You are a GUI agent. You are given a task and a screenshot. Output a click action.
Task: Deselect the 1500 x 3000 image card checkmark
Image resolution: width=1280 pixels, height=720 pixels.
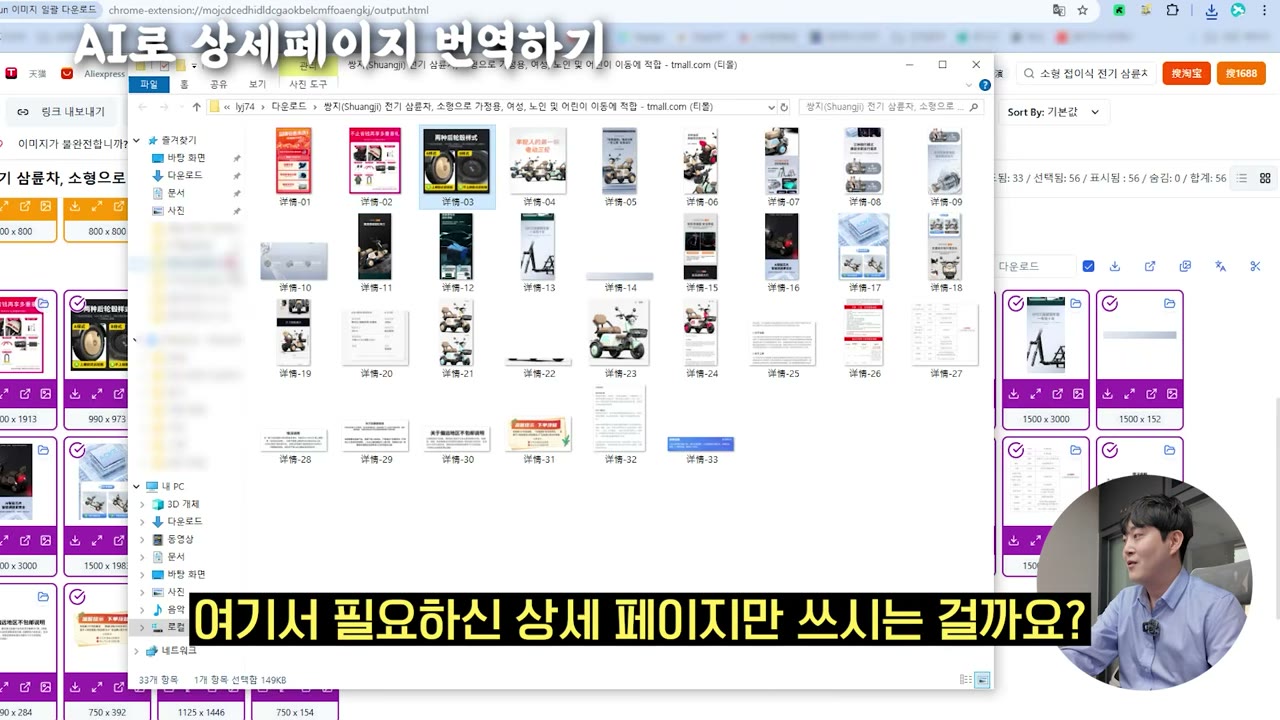[x=1016, y=304]
